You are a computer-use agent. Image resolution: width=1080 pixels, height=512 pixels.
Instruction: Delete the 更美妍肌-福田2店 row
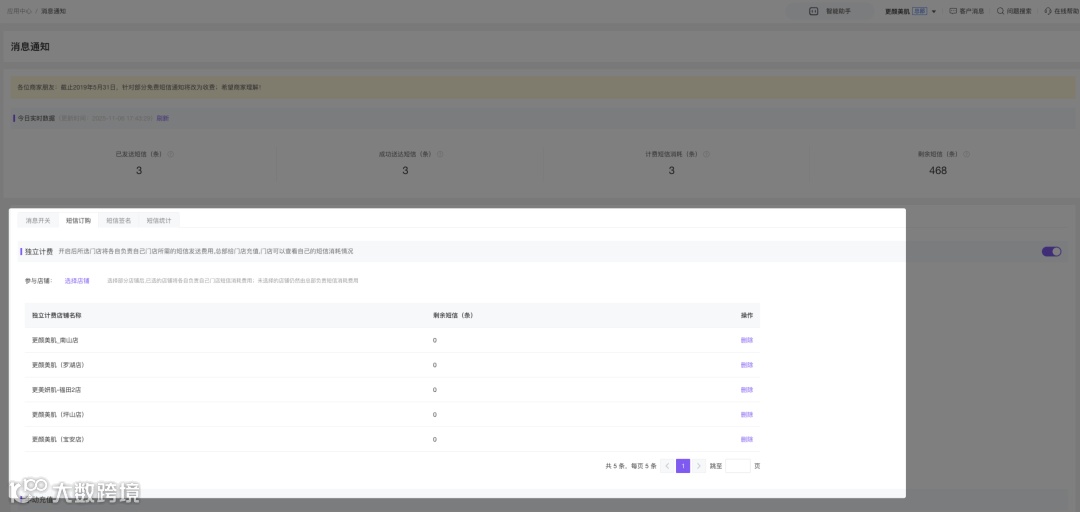(x=747, y=390)
